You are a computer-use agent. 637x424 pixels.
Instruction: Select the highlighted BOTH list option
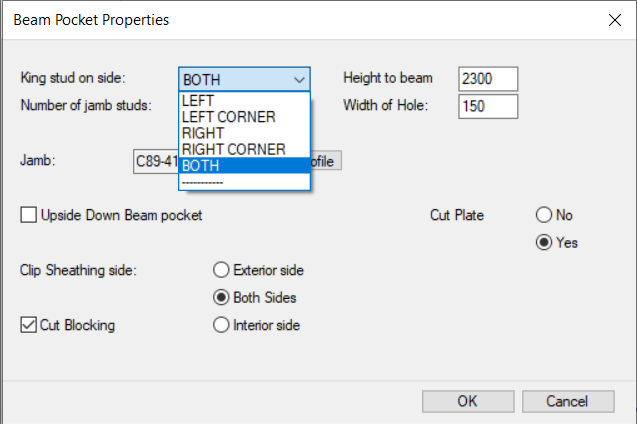coord(245,165)
